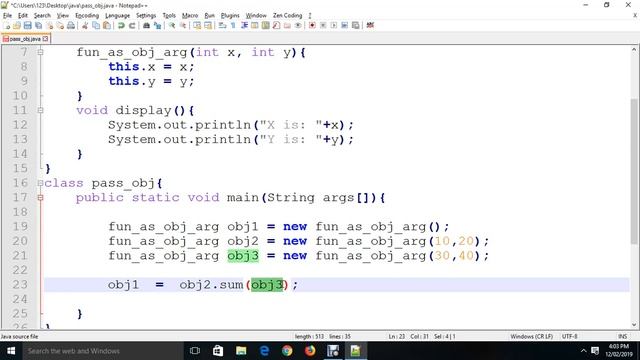Viewport: 640px width, 360px height.
Task: Click the editor's vertical scrollbar thumb
Action: pyautogui.click(x=634, y=171)
